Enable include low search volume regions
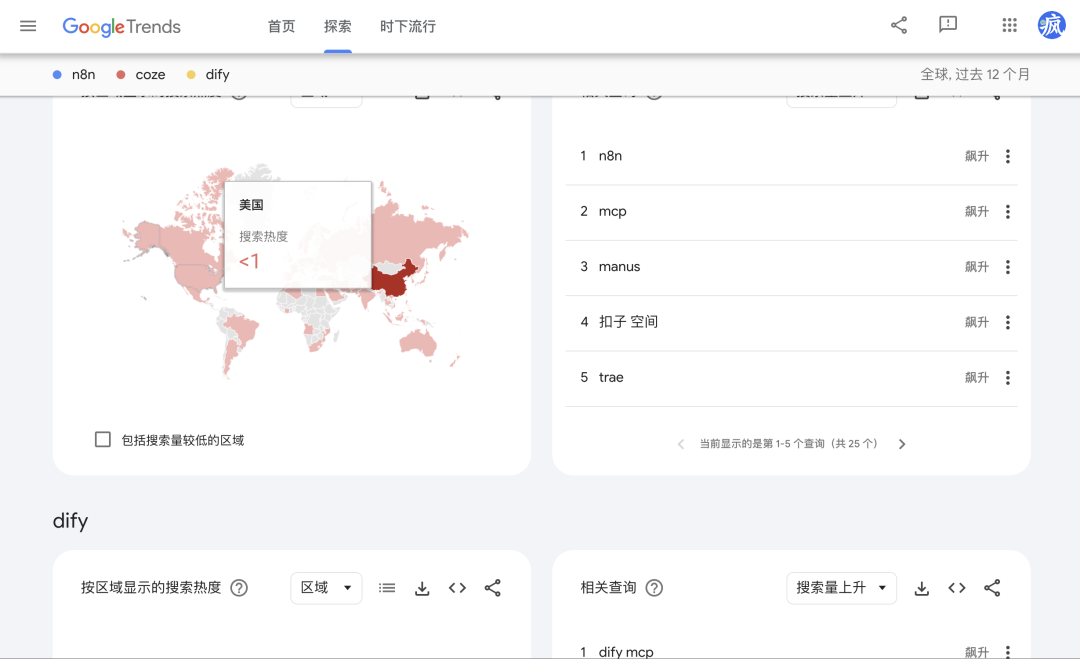 [x=103, y=439]
